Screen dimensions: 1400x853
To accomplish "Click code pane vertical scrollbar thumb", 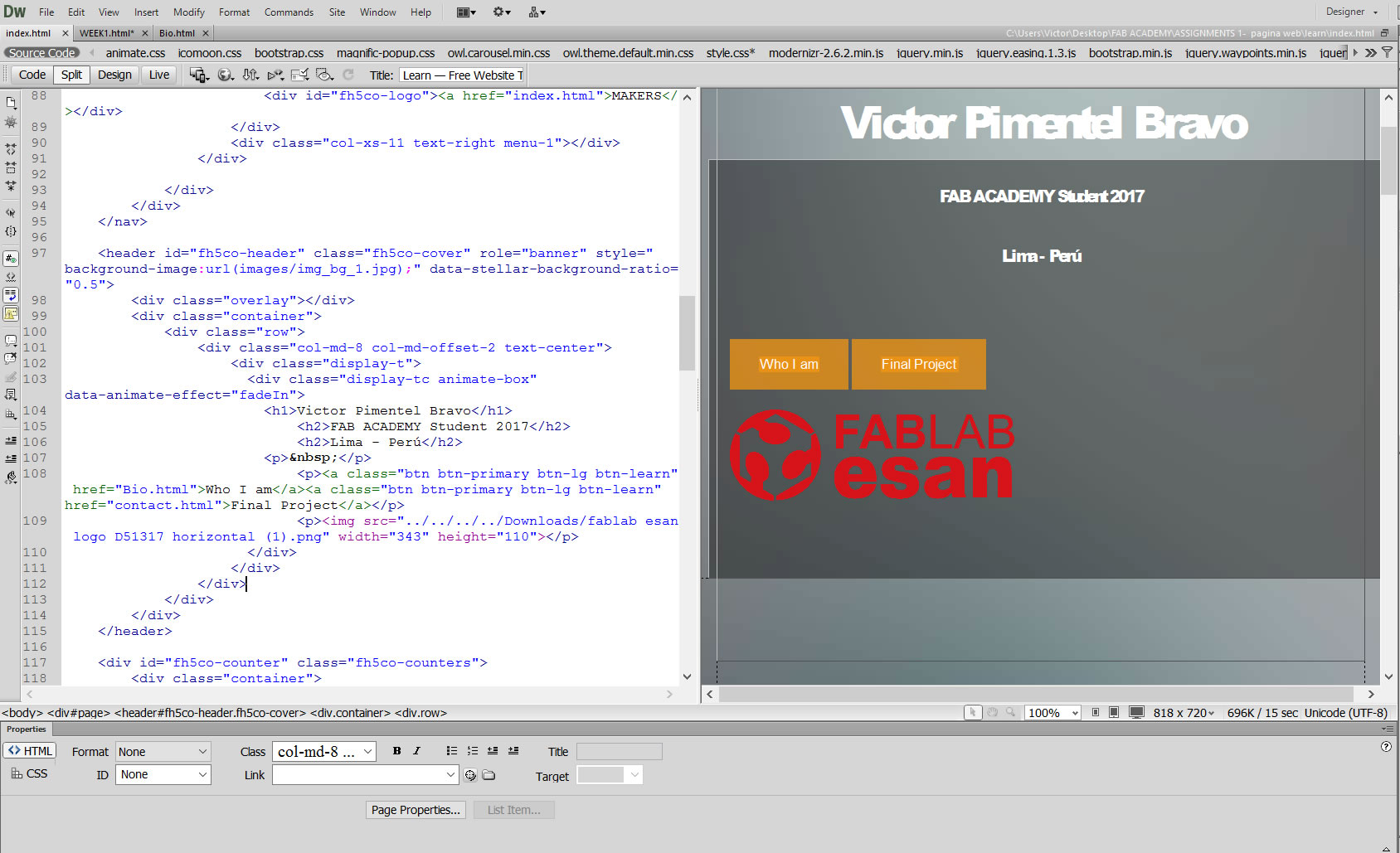I will (x=687, y=332).
